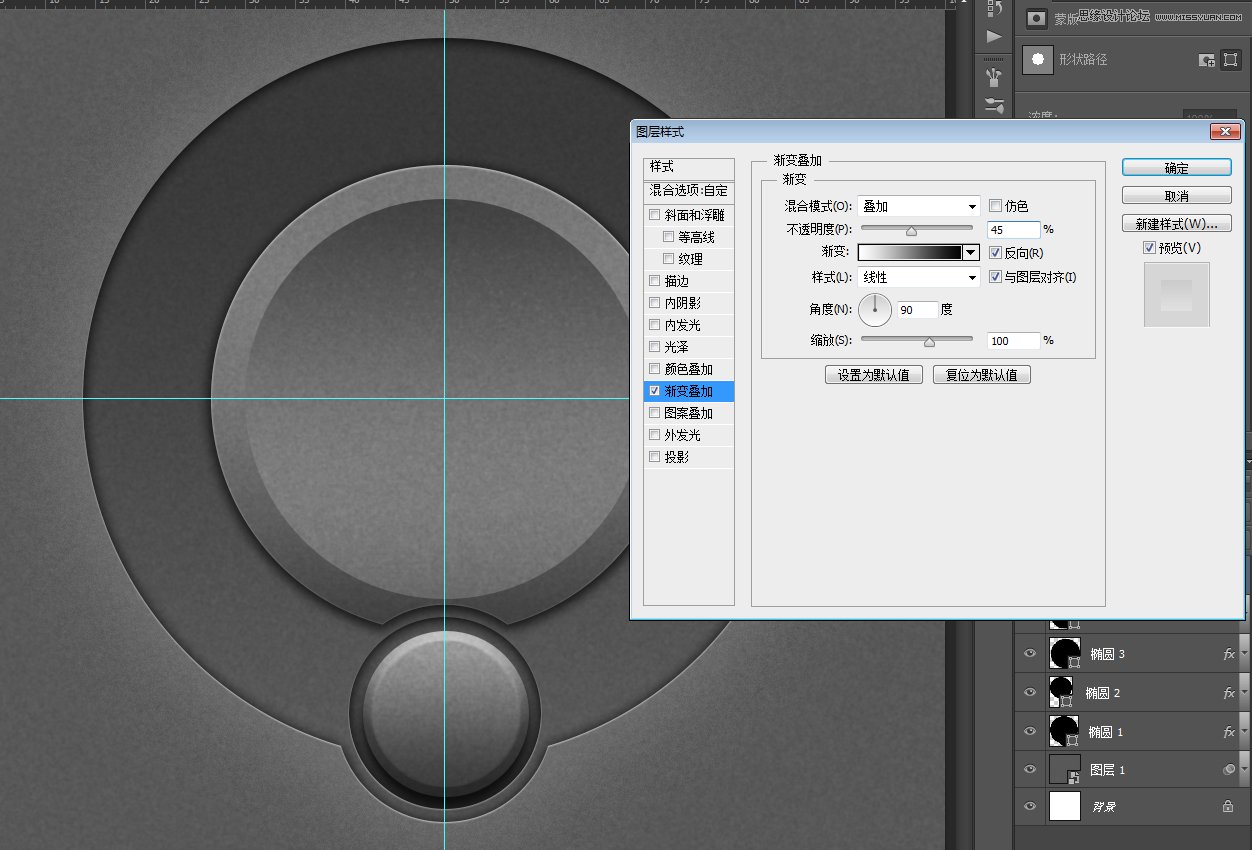Image resolution: width=1252 pixels, height=850 pixels.
Task: Click the 不透明度 opacity slider handle
Action: click(911, 231)
